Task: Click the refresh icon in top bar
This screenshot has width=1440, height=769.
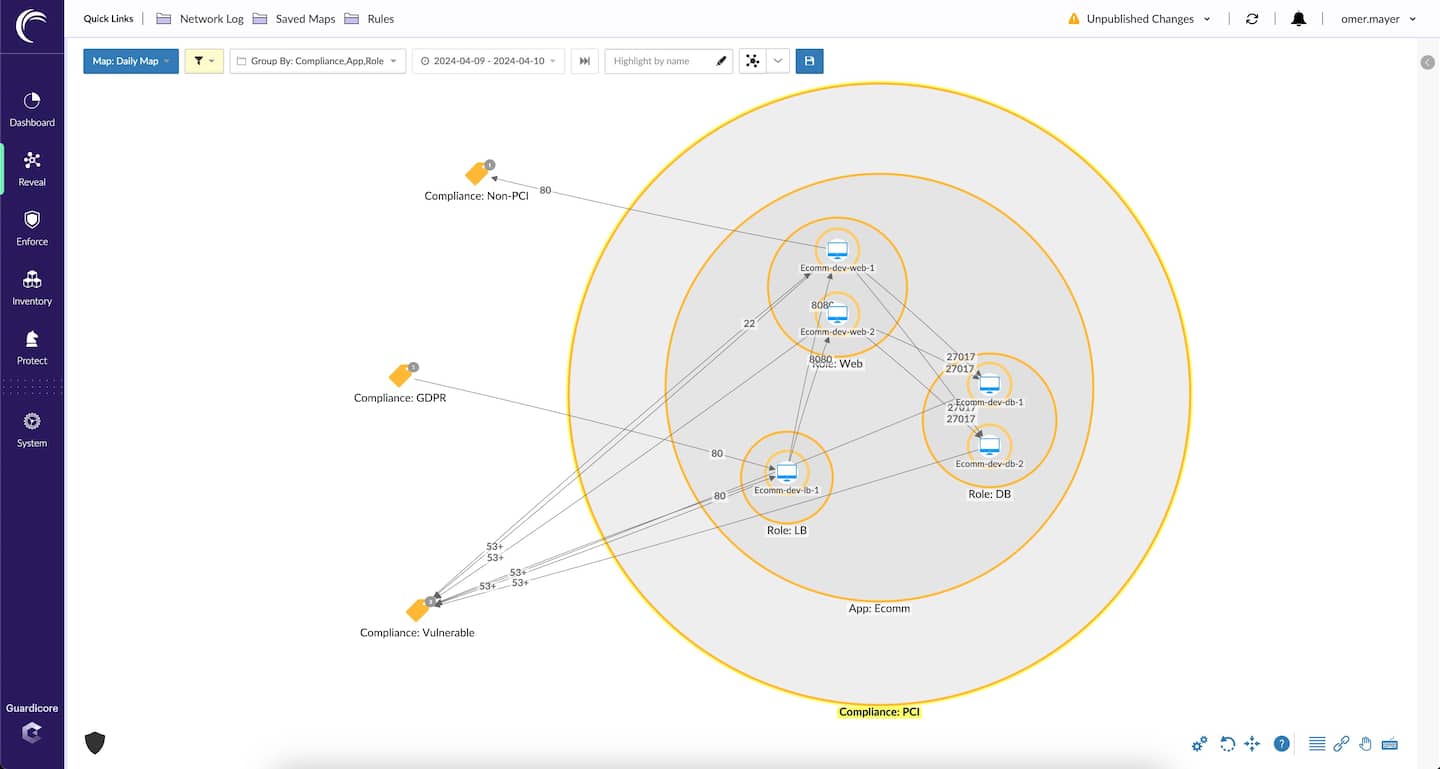Action: [1252, 19]
